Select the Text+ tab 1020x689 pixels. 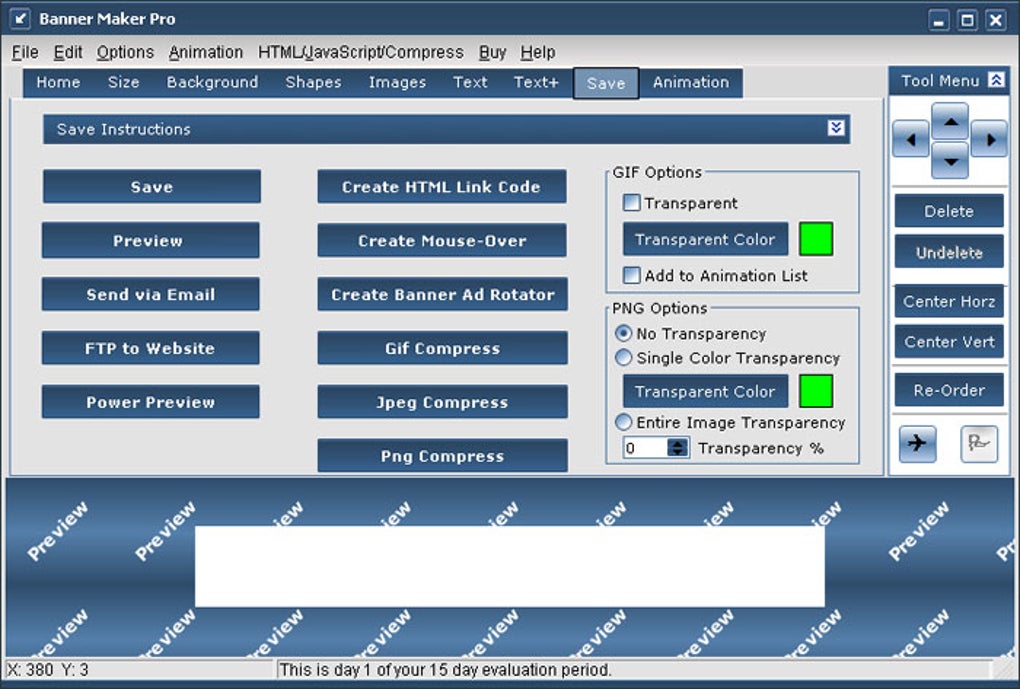tap(536, 83)
